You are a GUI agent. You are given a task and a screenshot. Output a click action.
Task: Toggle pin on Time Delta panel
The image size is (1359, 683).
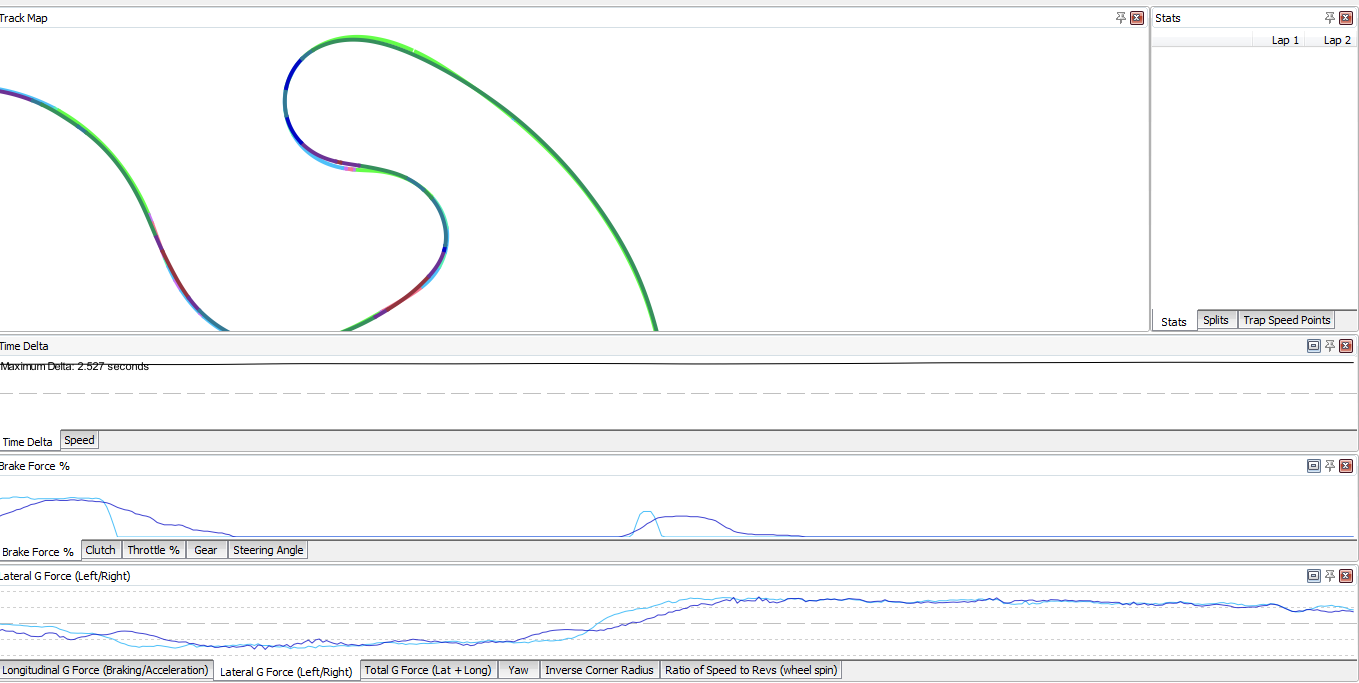1330,346
